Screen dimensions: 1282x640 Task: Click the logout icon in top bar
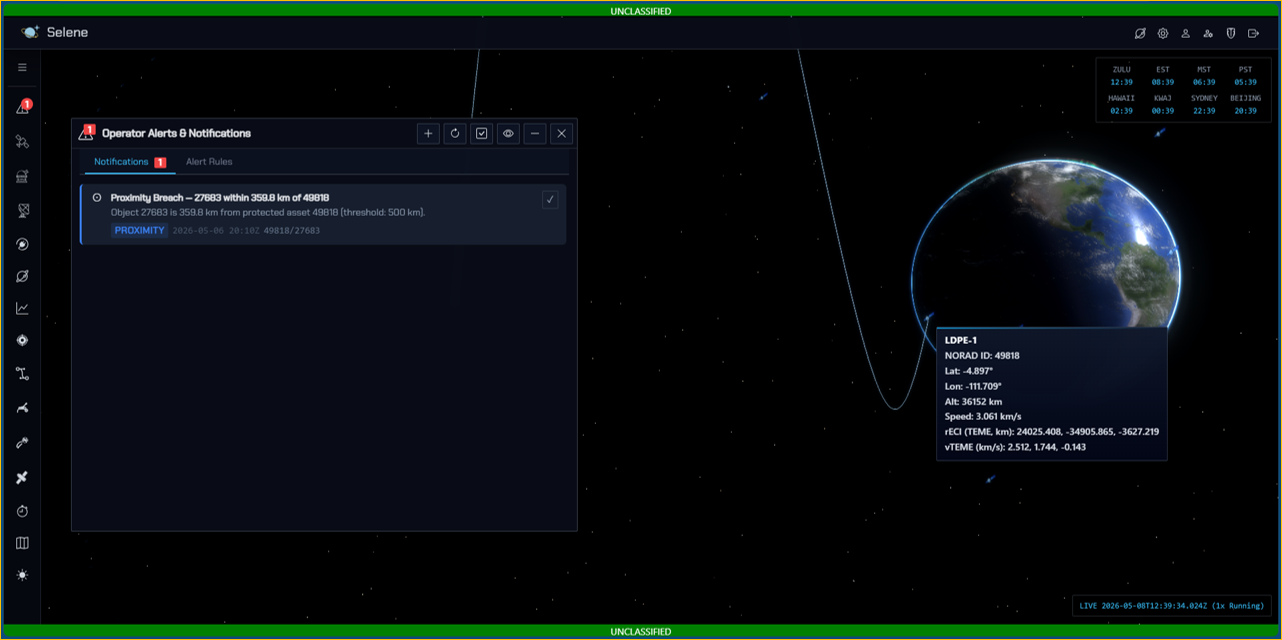click(x=1254, y=33)
